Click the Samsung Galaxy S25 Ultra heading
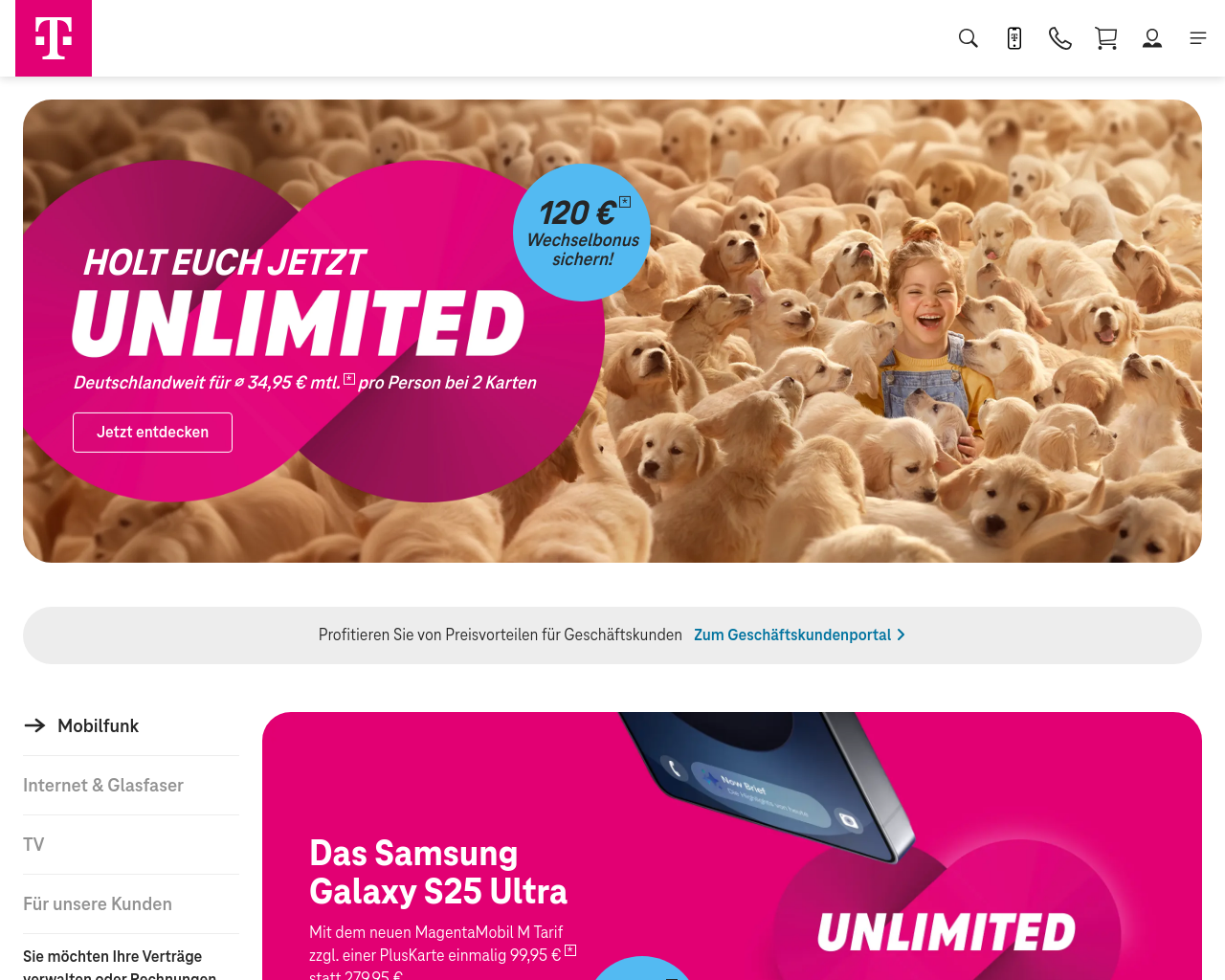1225x980 pixels. pos(437,872)
